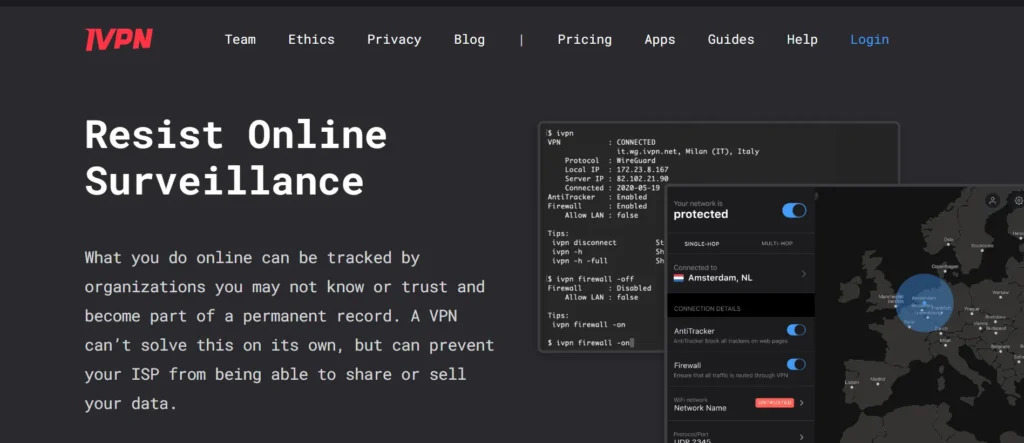Click the Login link

click(x=869, y=40)
